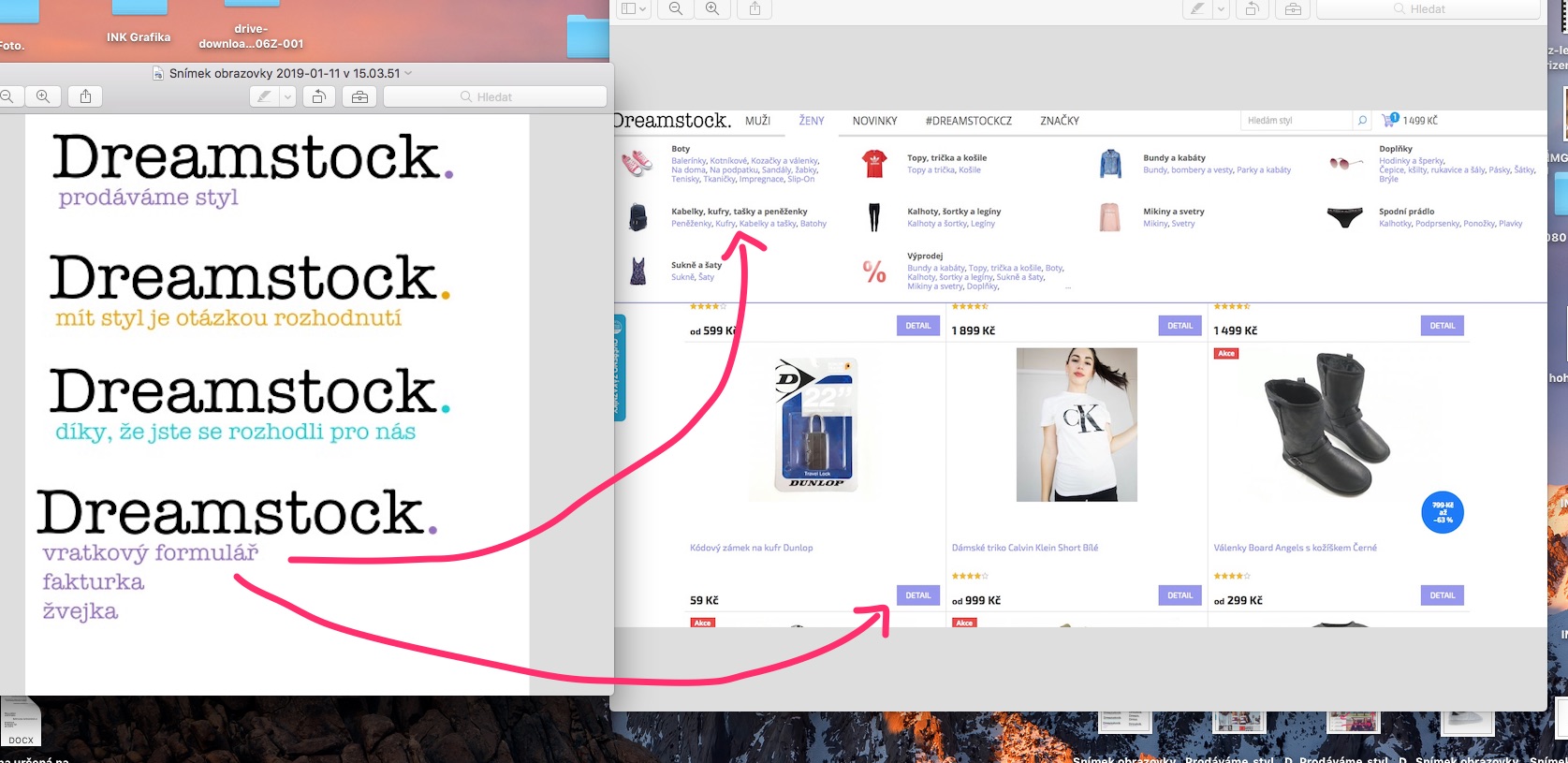Click the magnifier search icon beside Hledám styl
Screen dimensions: 1568x763
point(1363,121)
